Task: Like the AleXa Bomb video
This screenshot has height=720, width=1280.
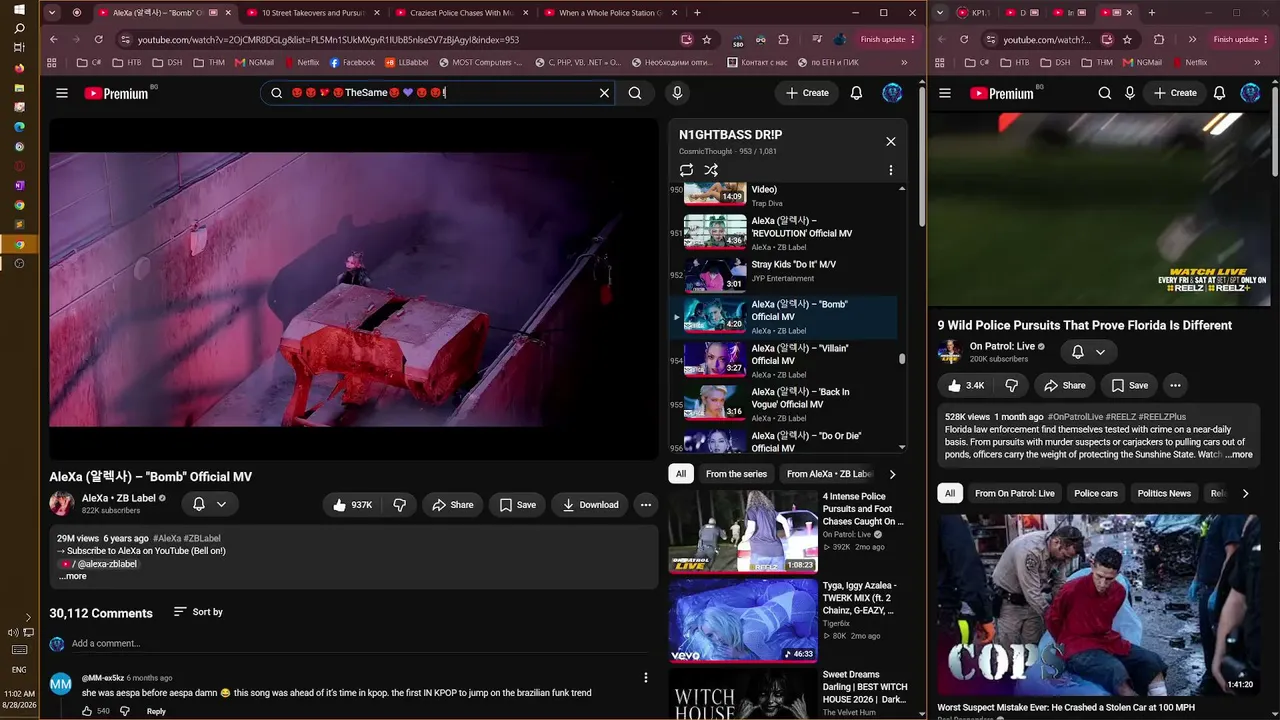Action: pyautogui.click(x=352, y=505)
